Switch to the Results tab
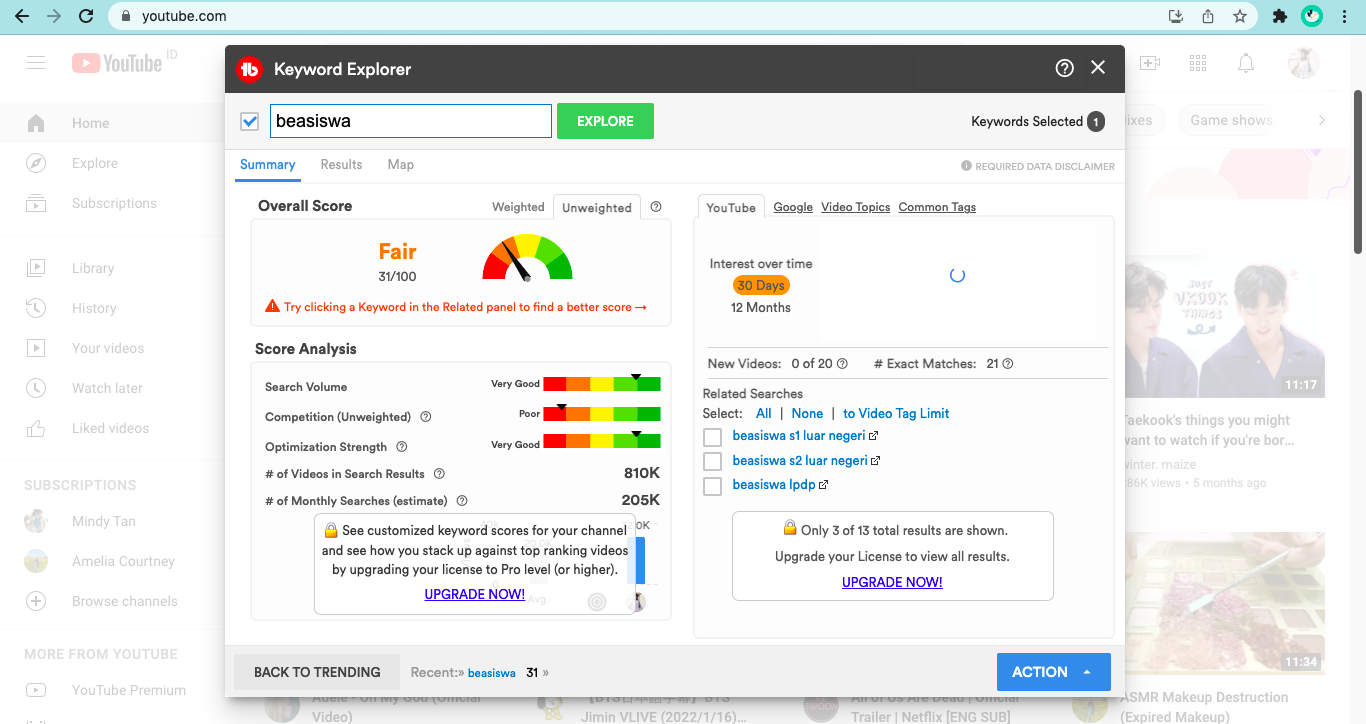Viewport: 1366px width, 724px height. tap(341, 164)
